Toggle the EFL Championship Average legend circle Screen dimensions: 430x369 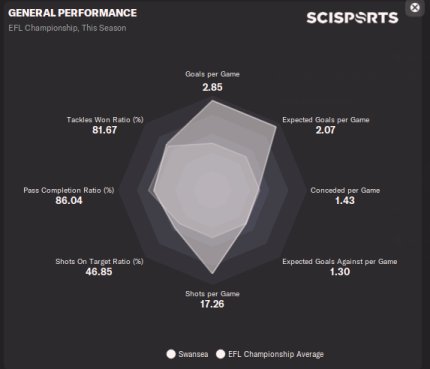click(221, 354)
